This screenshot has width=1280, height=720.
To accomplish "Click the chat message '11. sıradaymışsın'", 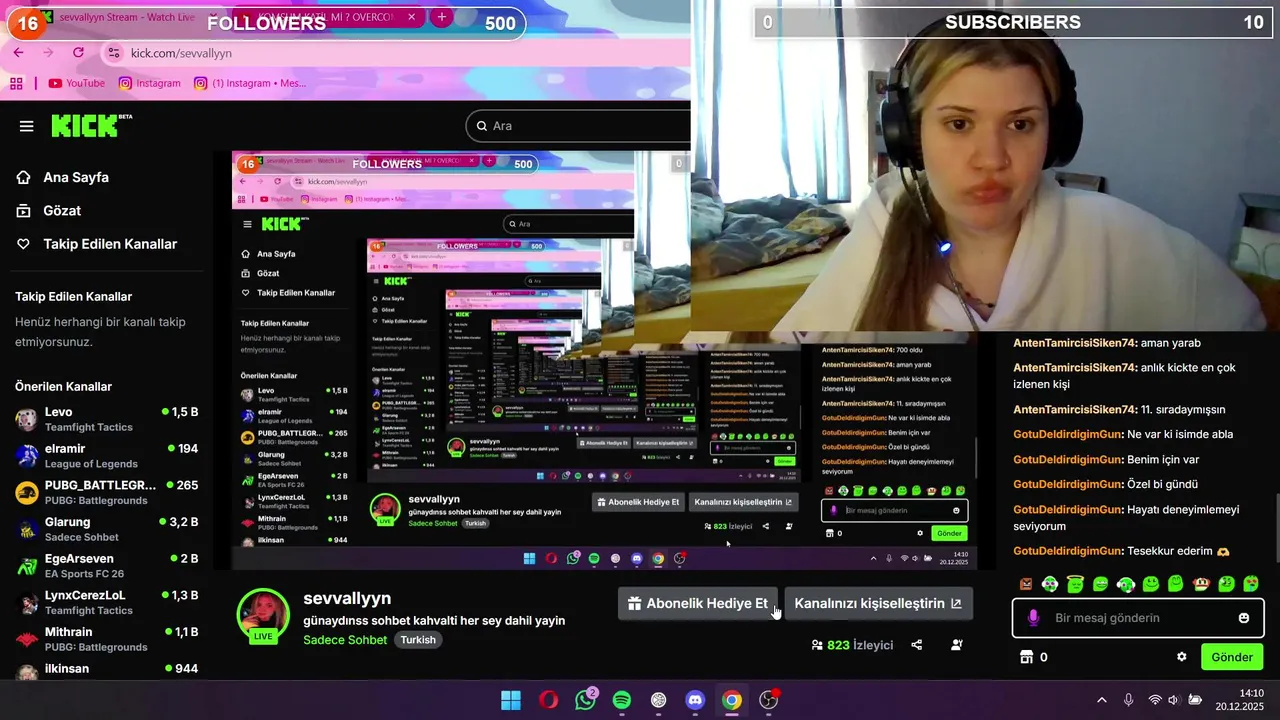I will [x=1119, y=409].
